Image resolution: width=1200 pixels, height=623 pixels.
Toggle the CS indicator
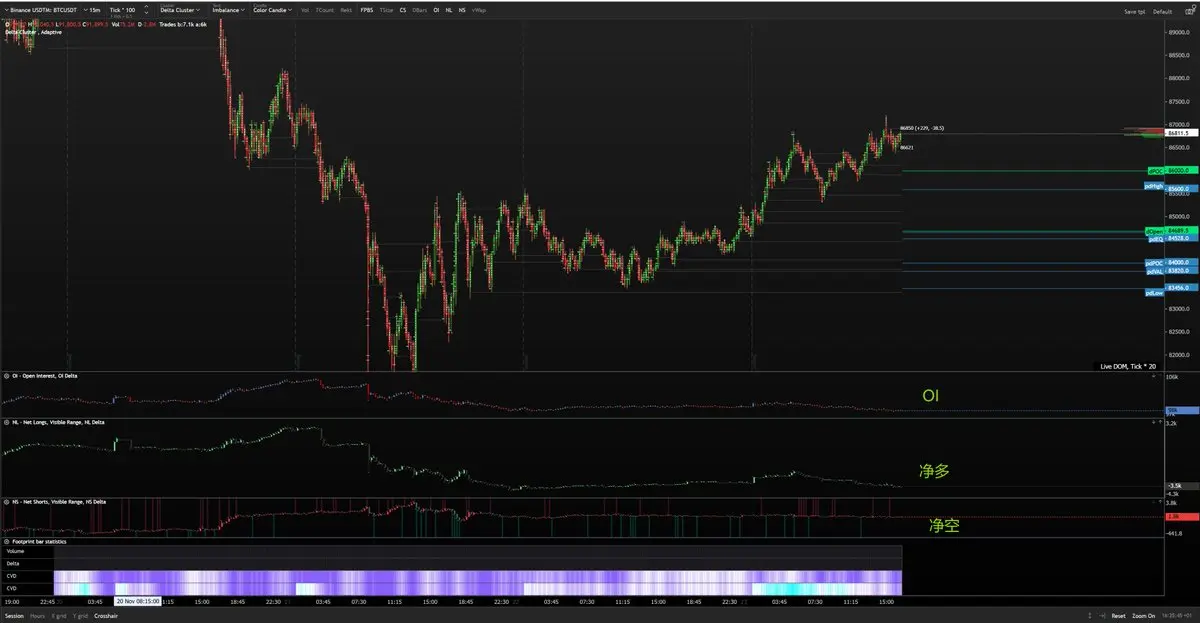(403, 10)
